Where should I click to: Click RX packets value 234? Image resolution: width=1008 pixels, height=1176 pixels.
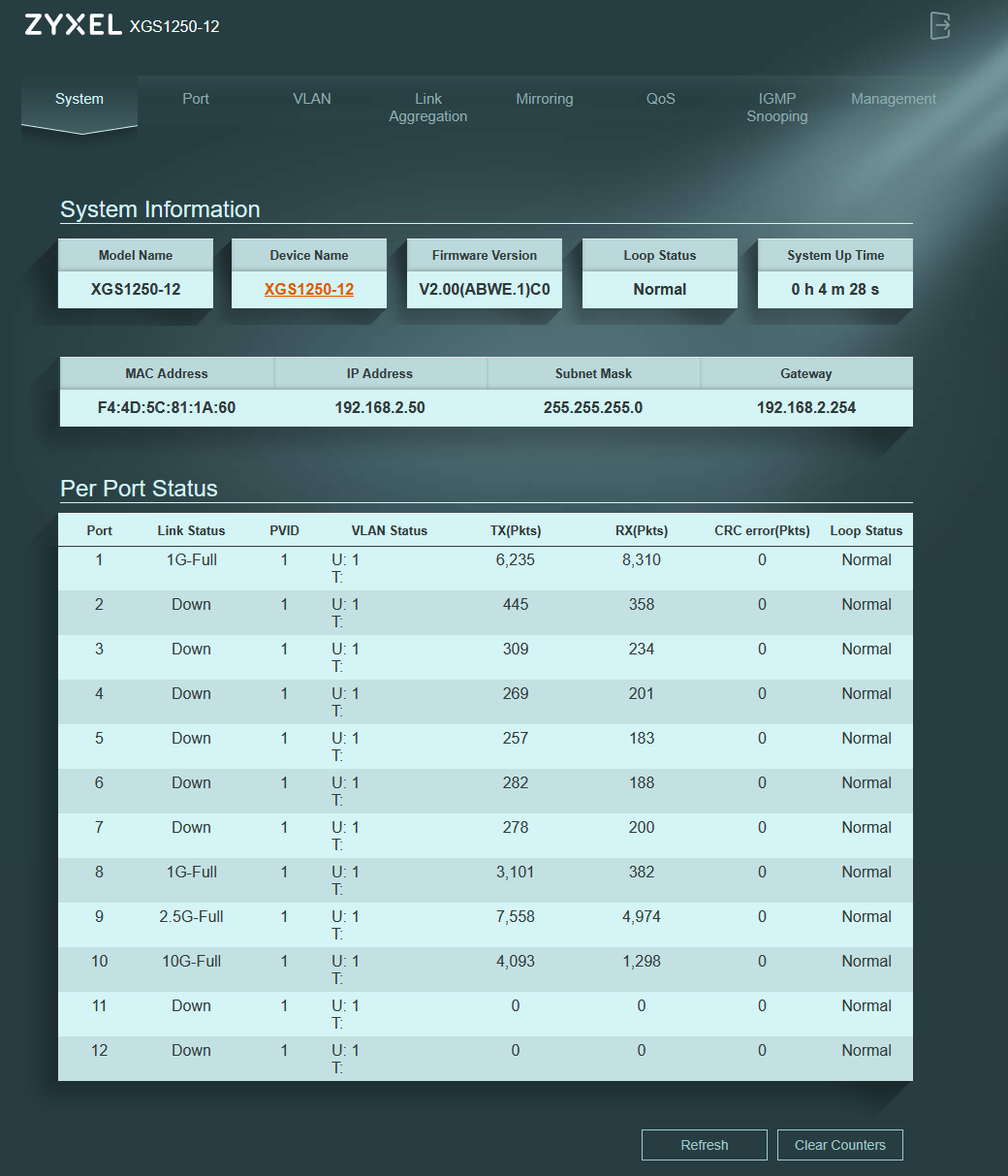[642, 649]
